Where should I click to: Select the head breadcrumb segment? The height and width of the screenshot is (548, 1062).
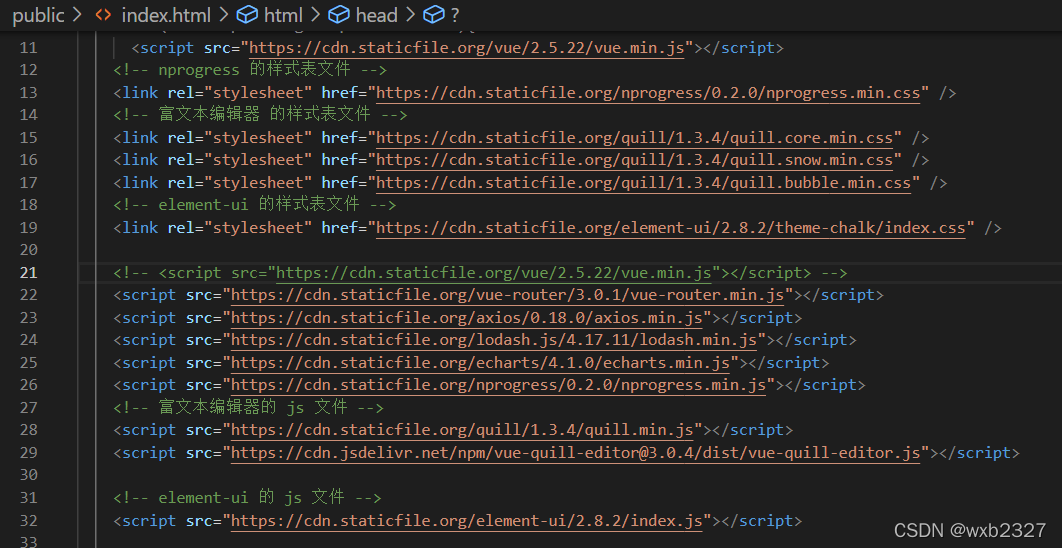coord(377,15)
